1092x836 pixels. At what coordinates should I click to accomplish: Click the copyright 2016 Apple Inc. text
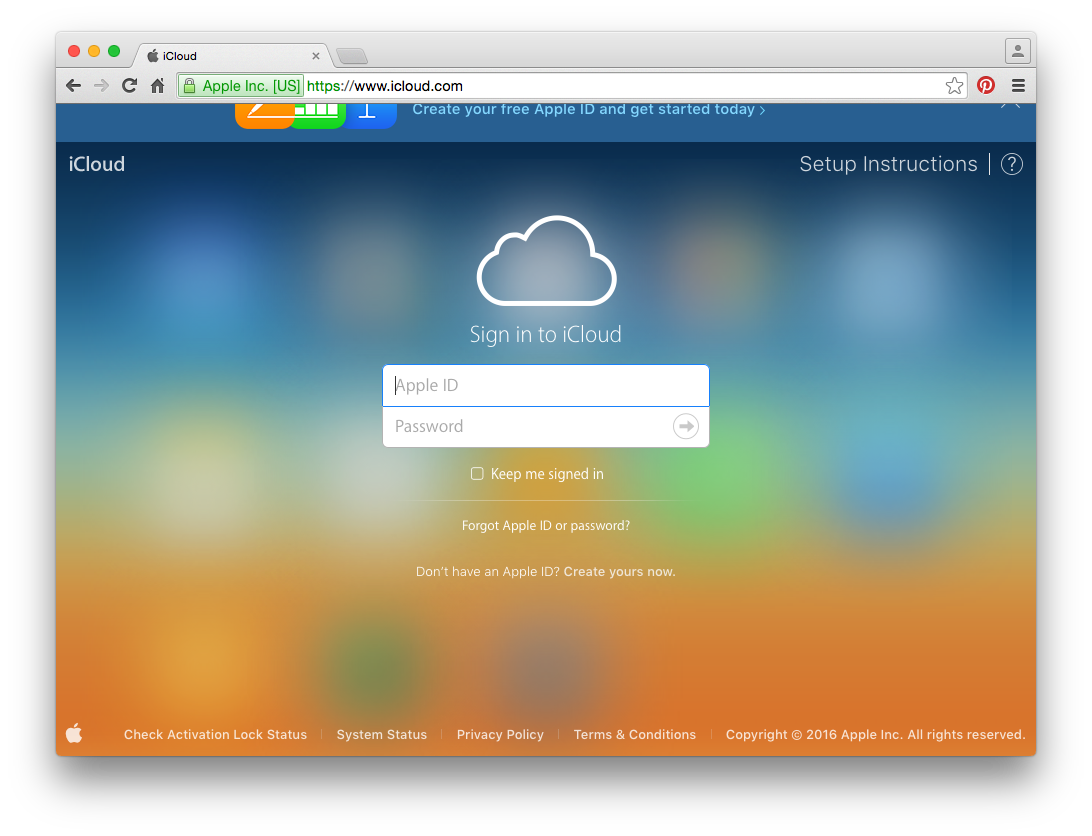875,734
